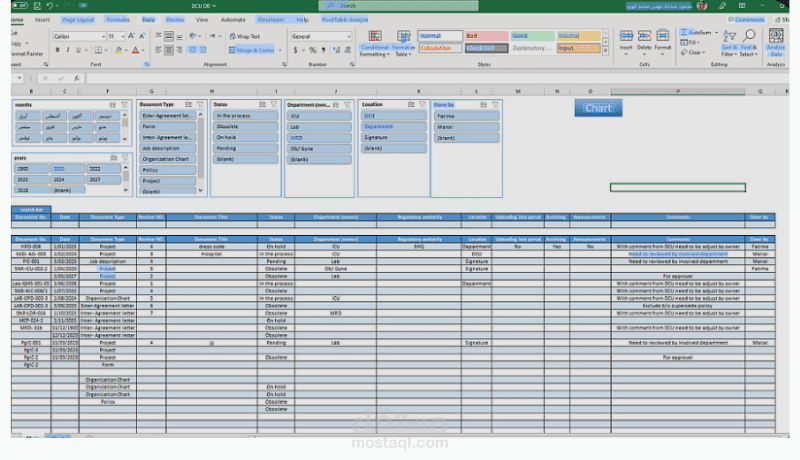Viewport: 800px width, 460px height.
Task: Click the Percent Style icon
Action: coord(312,50)
